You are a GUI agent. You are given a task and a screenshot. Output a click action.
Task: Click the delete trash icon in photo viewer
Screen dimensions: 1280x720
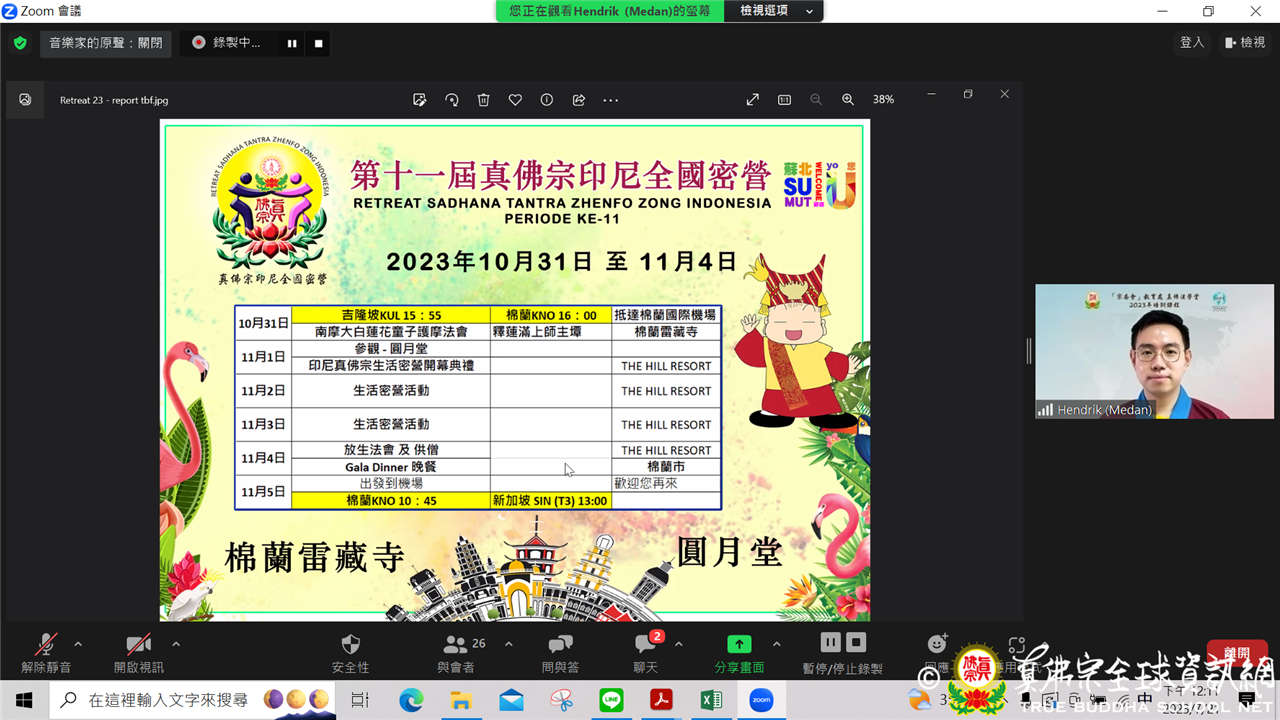tap(484, 100)
